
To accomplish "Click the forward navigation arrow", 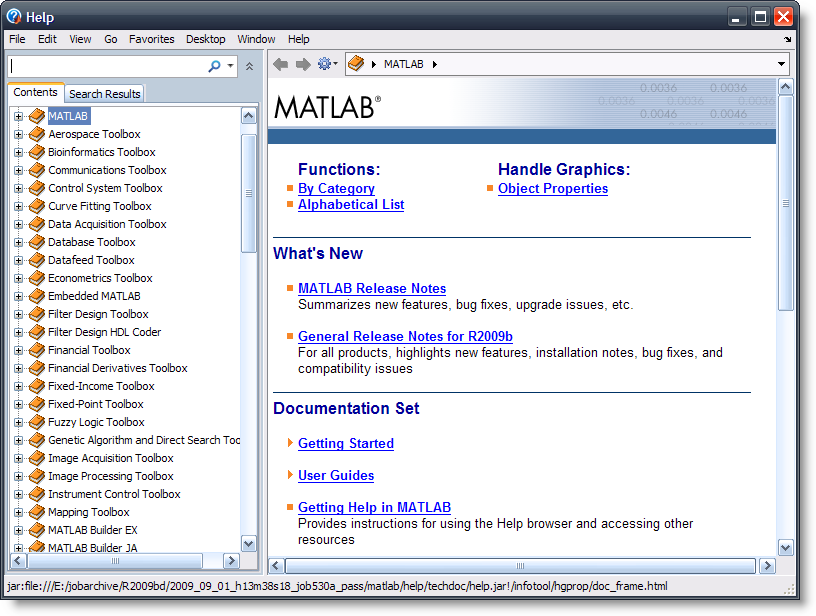I will click(x=303, y=64).
